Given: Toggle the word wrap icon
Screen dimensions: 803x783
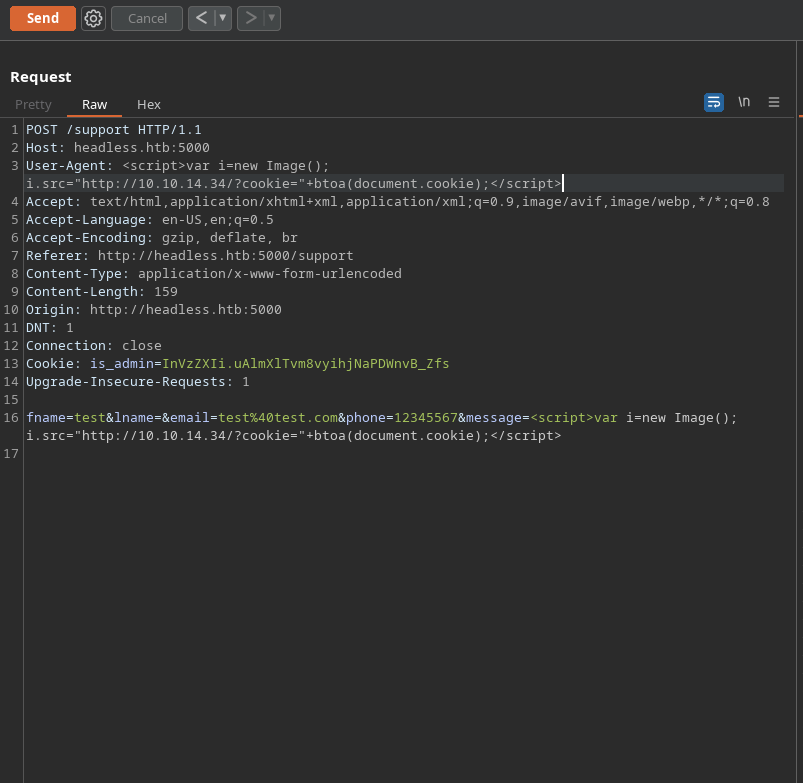Looking at the screenshot, I should pyautogui.click(x=714, y=102).
